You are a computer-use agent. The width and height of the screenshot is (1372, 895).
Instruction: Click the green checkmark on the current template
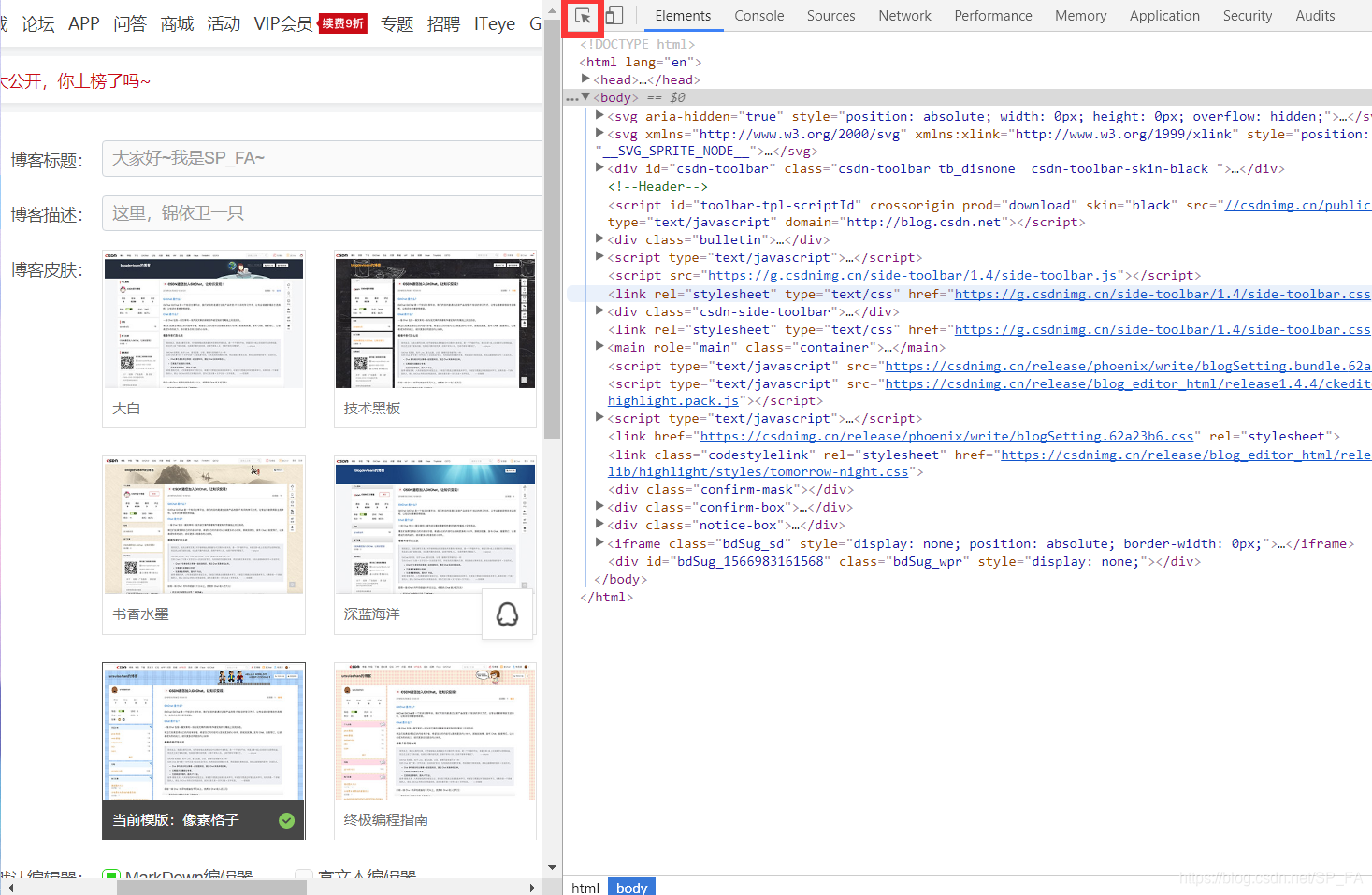point(286,820)
